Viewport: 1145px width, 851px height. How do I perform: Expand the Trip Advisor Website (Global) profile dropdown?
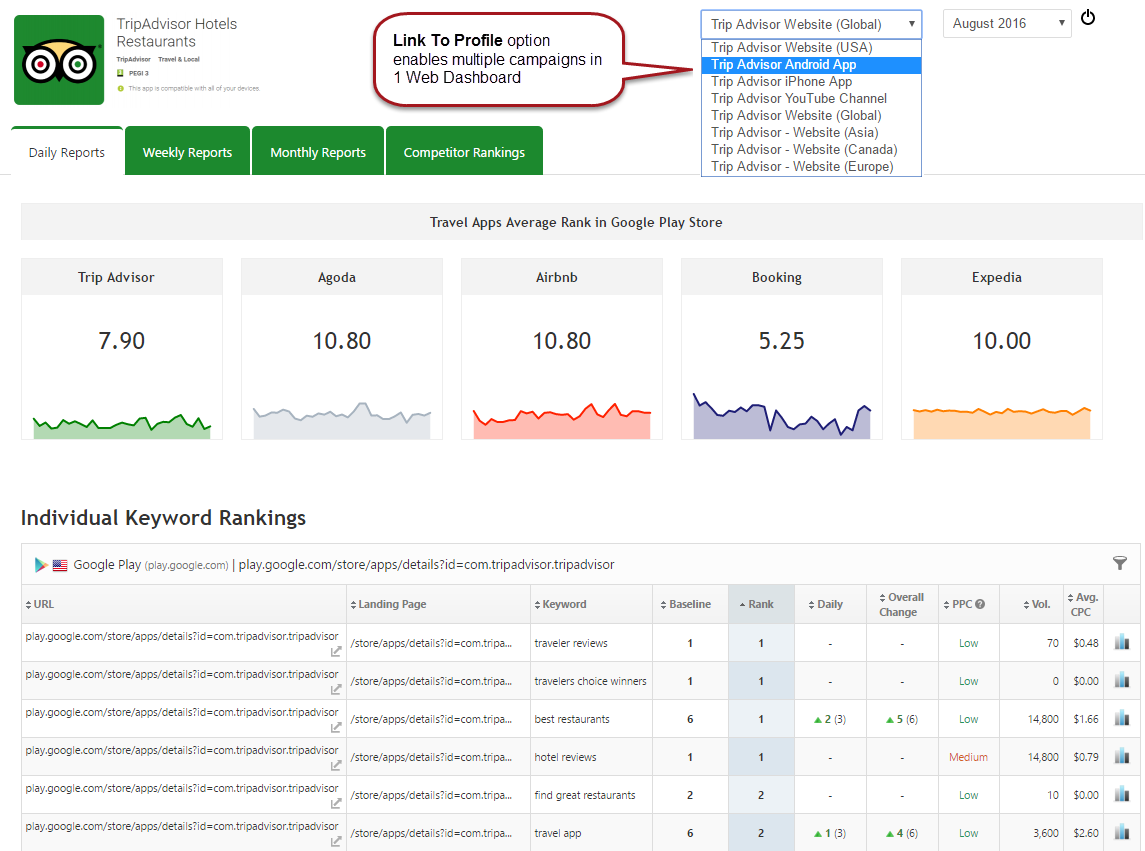pos(811,24)
